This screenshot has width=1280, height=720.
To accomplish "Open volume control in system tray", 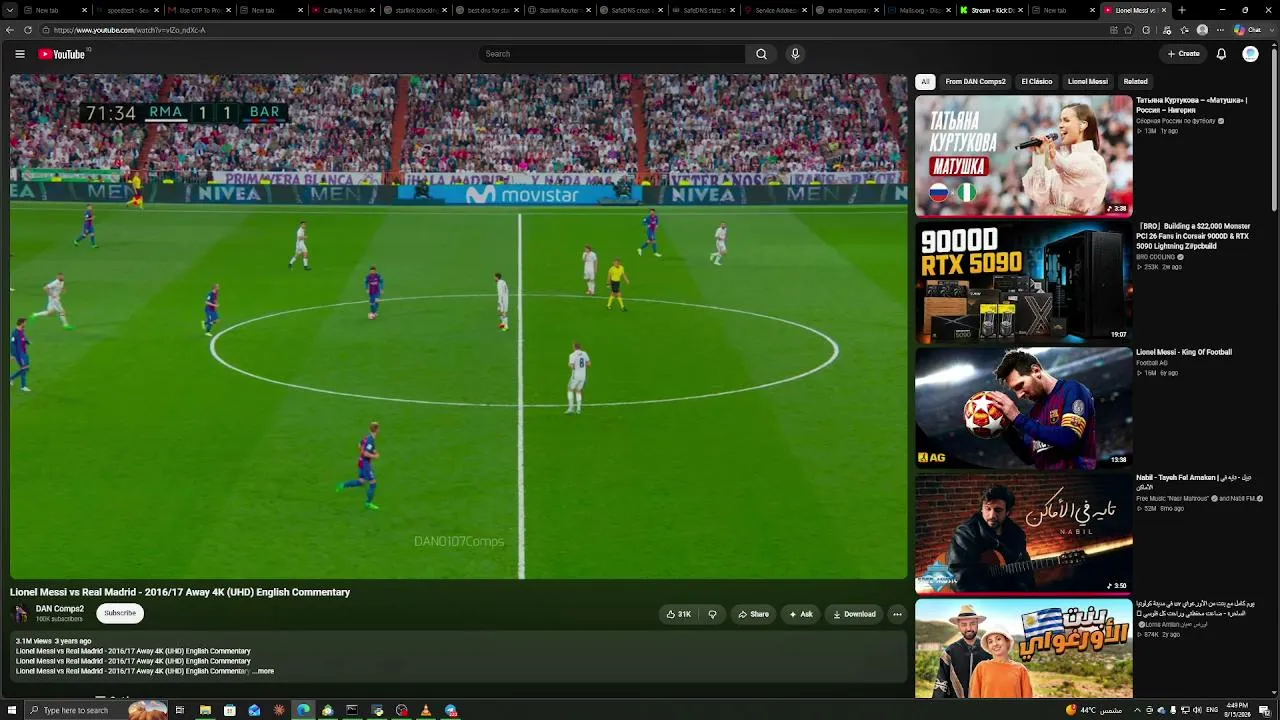I will click(x=1197, y=710).
